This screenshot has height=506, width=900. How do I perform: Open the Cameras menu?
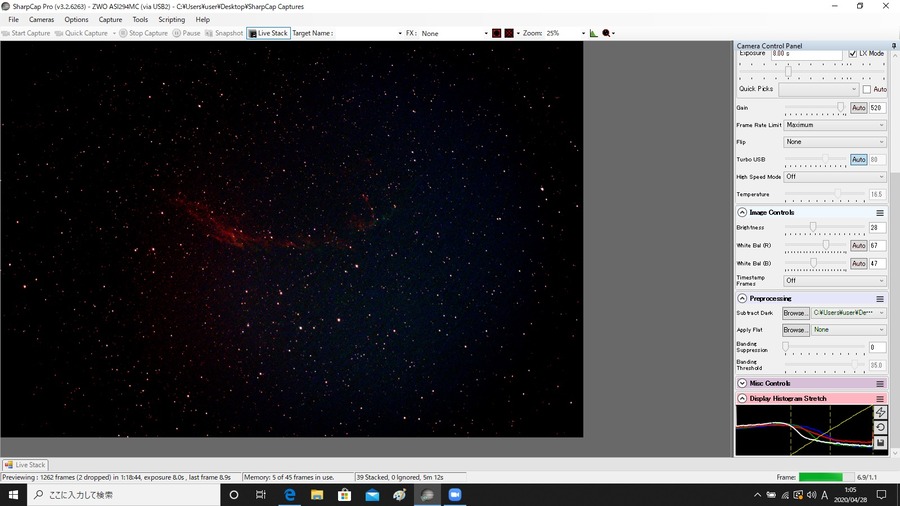click(x=41, y=20)
